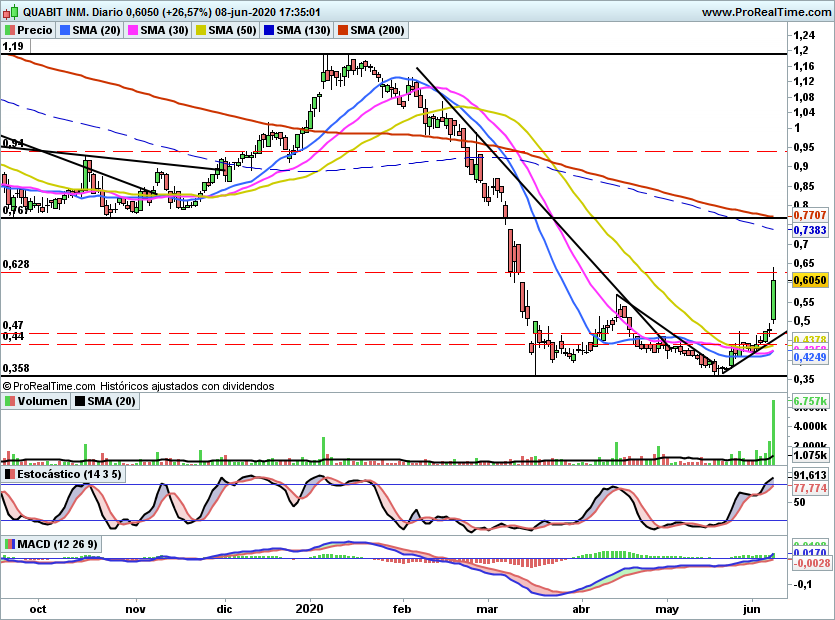This screenshot has width=835, height=620.
Task: Open the www.ProRealTime.com link
Action: (x=766, y=12)
